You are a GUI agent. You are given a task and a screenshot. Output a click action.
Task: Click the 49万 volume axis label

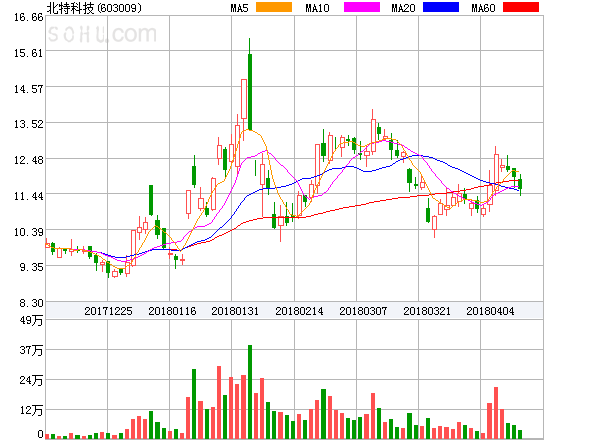31,320
